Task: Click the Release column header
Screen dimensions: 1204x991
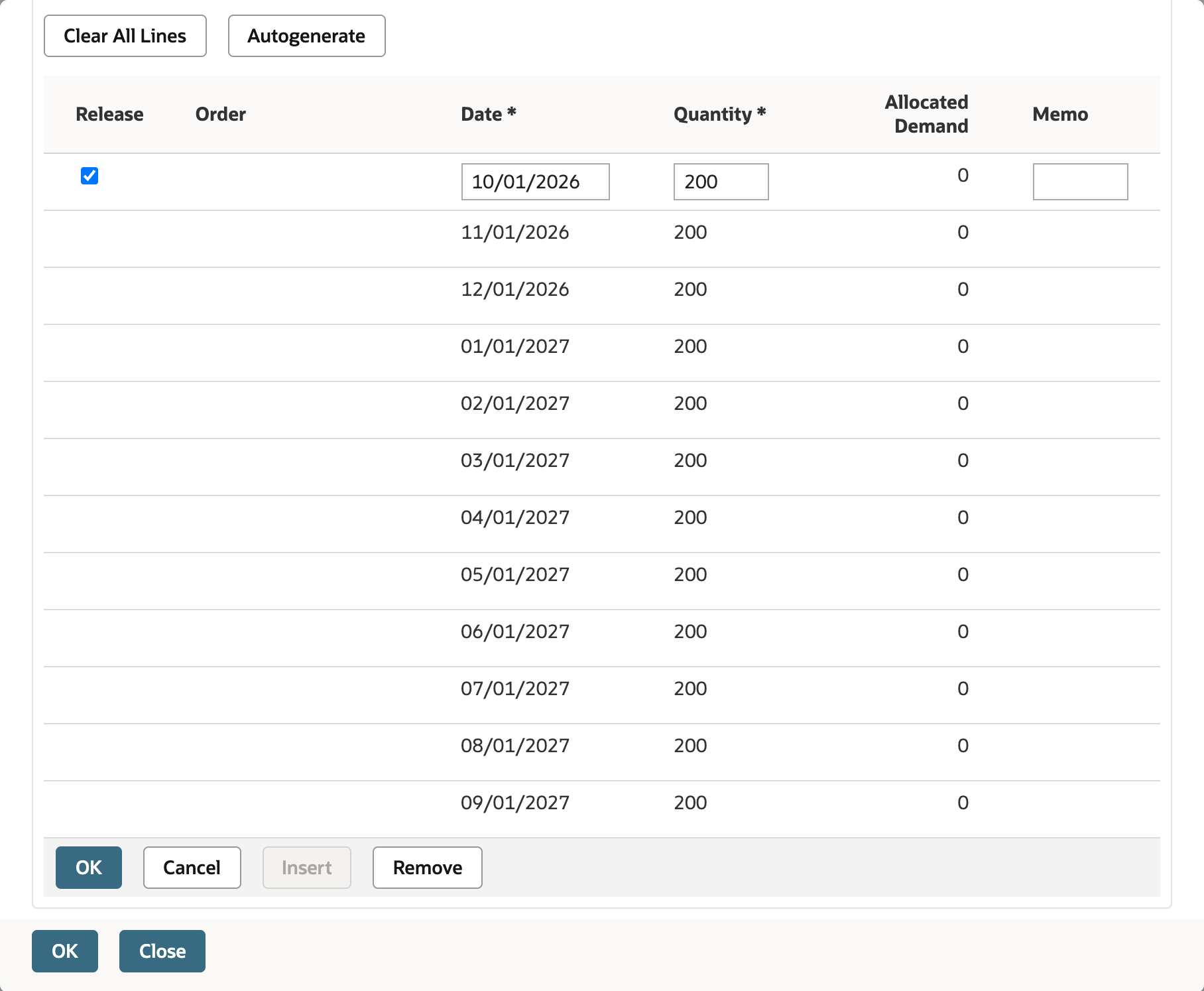Action: coord(109,114)
